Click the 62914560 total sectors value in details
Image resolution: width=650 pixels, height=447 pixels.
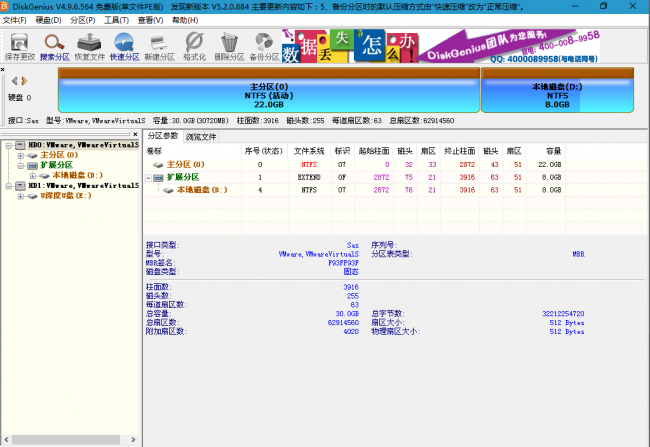pos(343,323)
